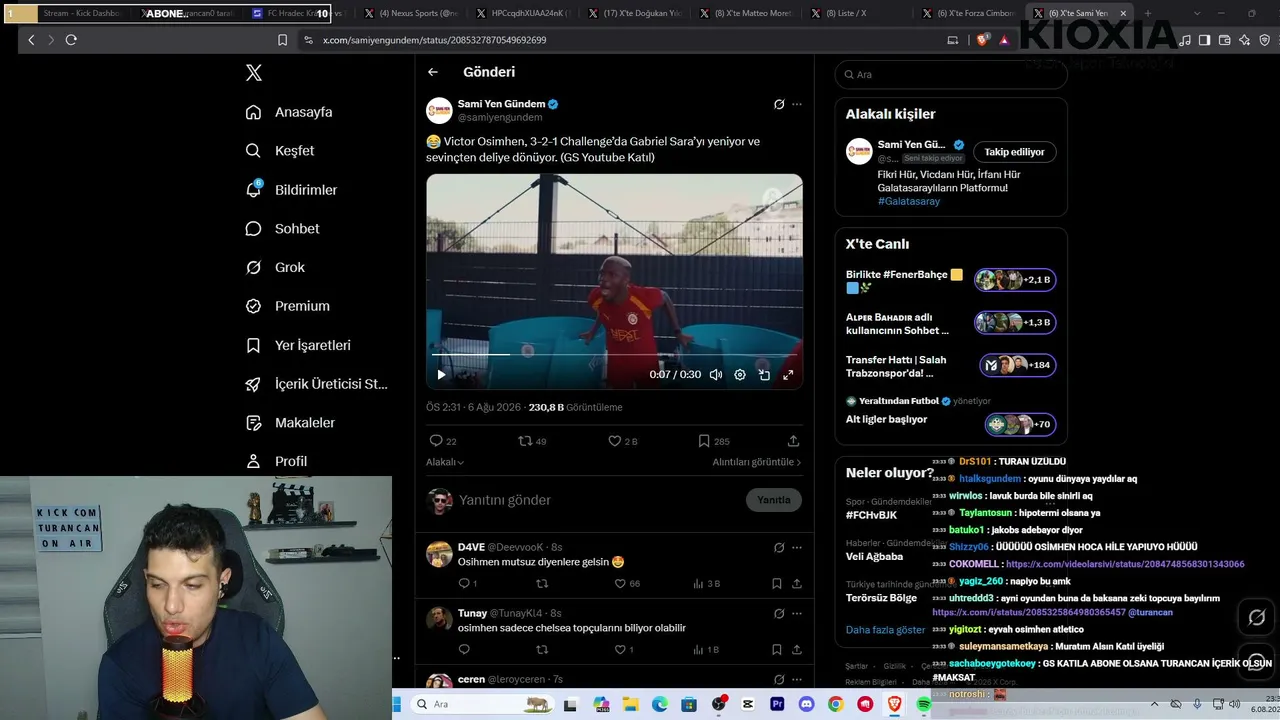Repost the Sami Yen Gündem post
The width and height of the screenshot is (1280, 720).
tap(532, 441)
